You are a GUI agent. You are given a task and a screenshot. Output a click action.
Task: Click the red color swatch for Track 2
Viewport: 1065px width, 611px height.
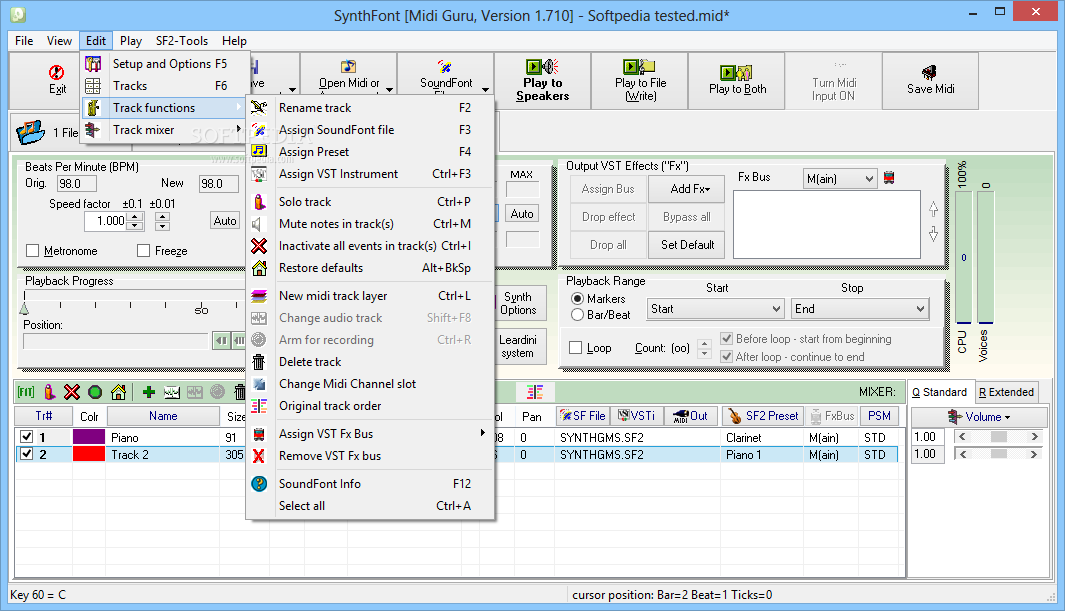click(88, 454)
